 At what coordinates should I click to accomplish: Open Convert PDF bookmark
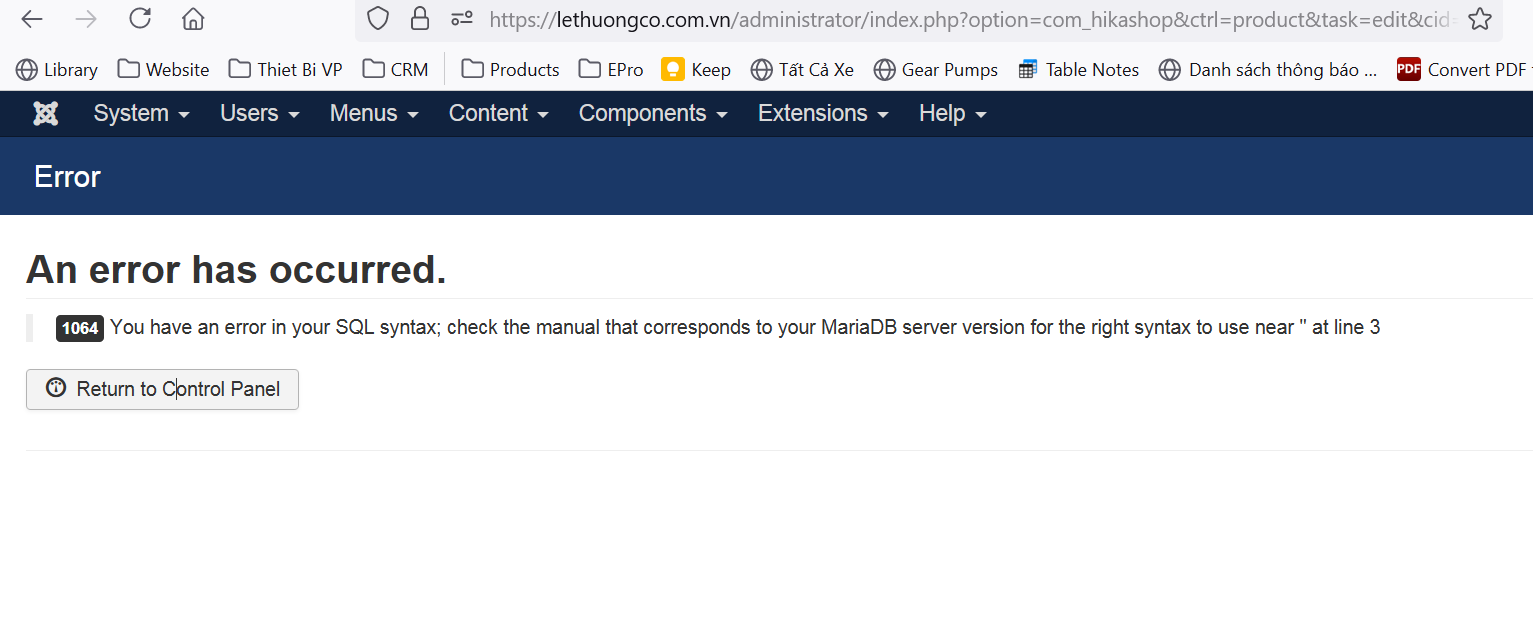click(1464, 69)
